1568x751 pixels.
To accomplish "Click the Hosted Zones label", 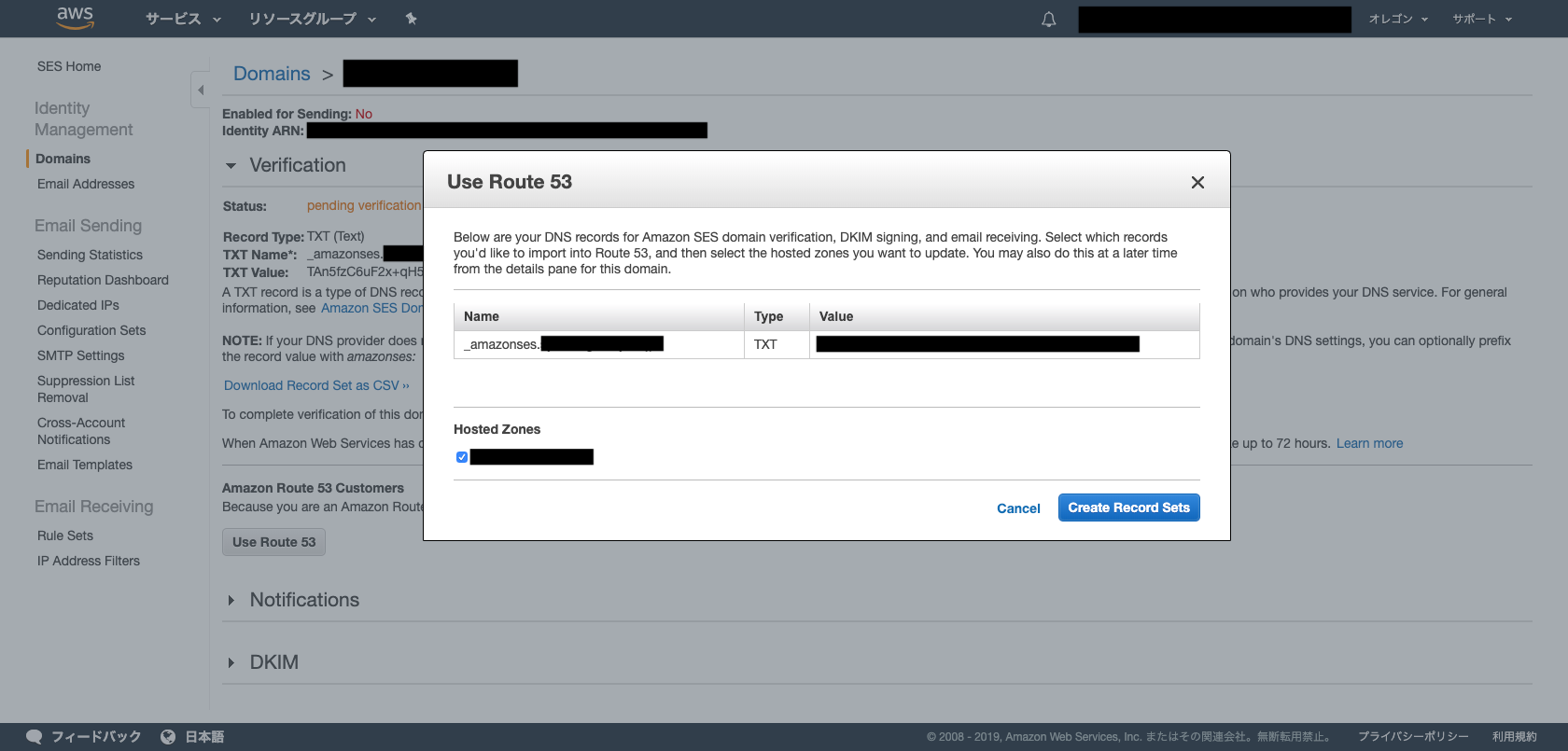I will coord(497,429).
